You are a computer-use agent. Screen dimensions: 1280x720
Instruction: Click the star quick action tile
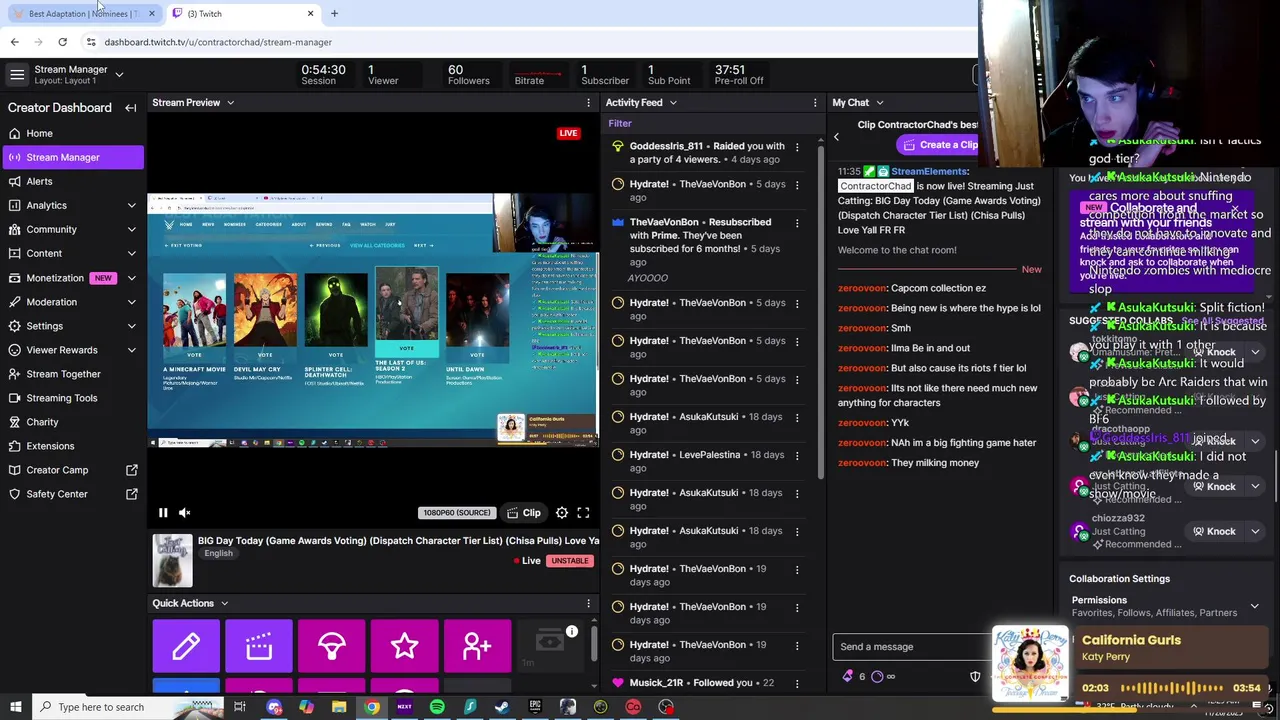click(405, 646)
